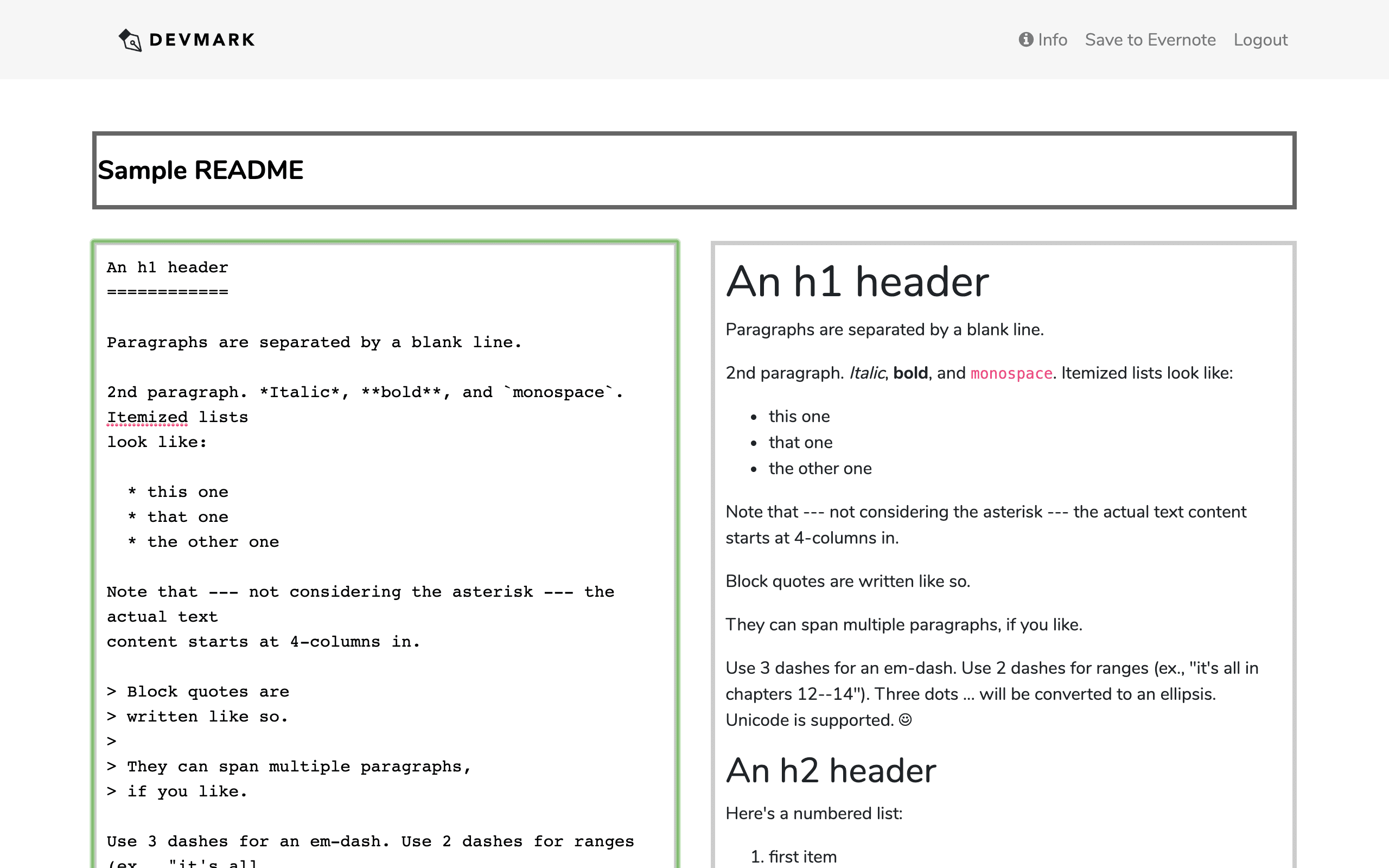1389x868 pixels.
Task: Click the pink monospace code text
Action: [x=1011, y=373]
